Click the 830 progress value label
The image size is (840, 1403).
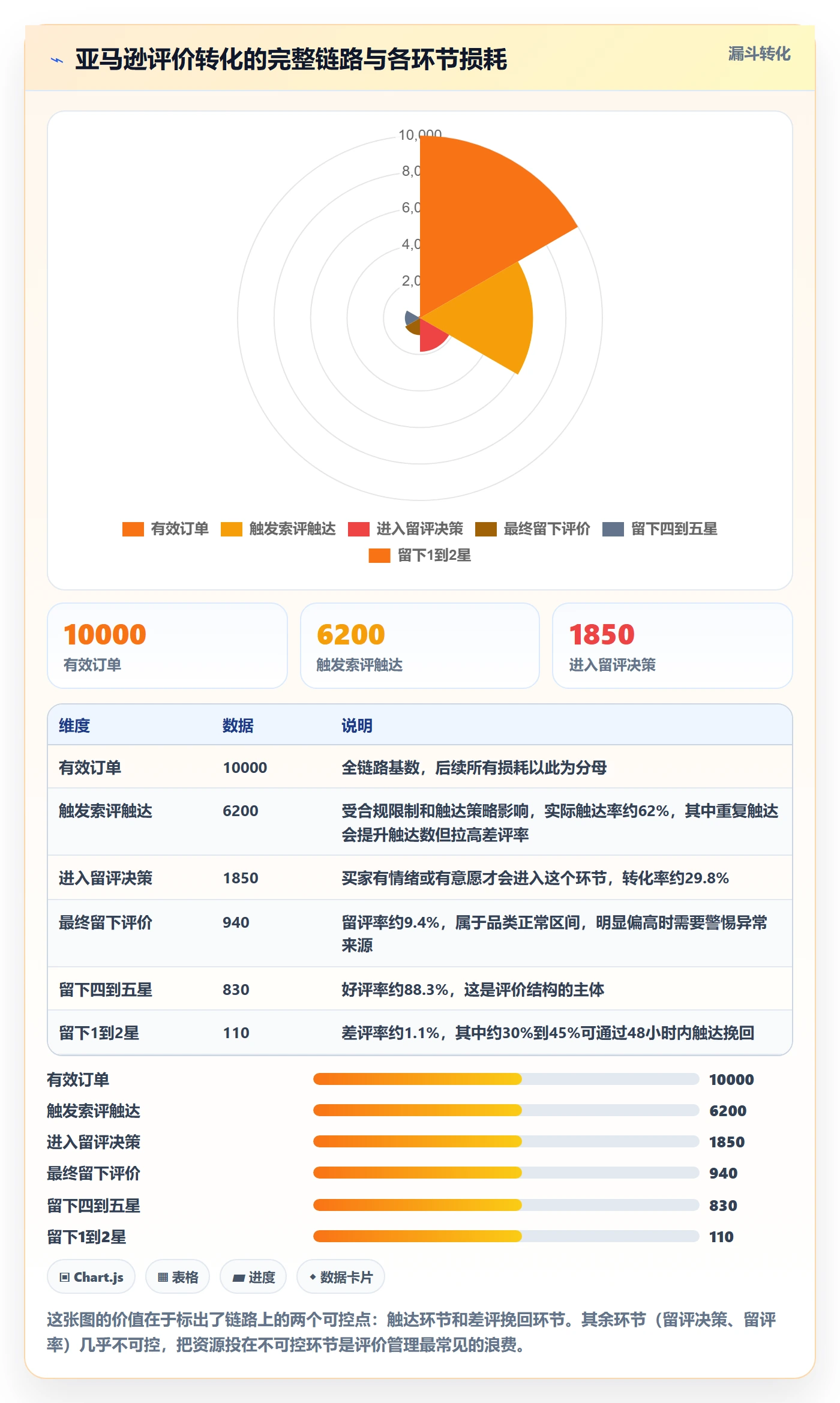723,1206
